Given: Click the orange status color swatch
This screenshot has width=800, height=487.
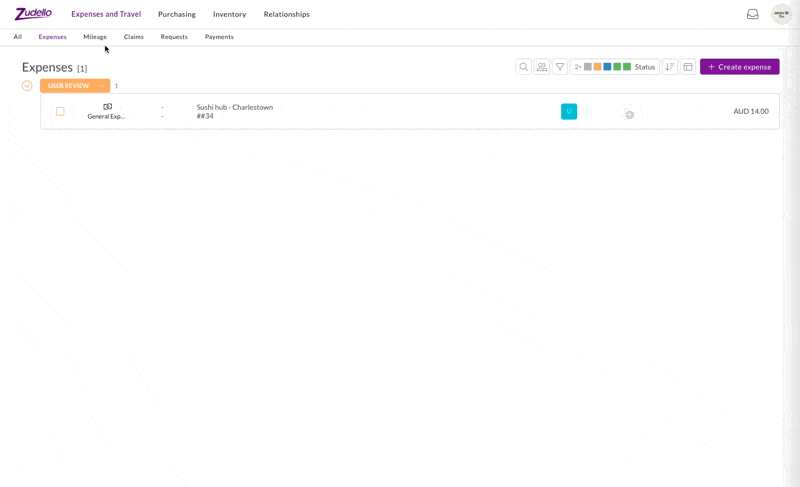Looking at the screenshot, I should [x=597, y=67].
